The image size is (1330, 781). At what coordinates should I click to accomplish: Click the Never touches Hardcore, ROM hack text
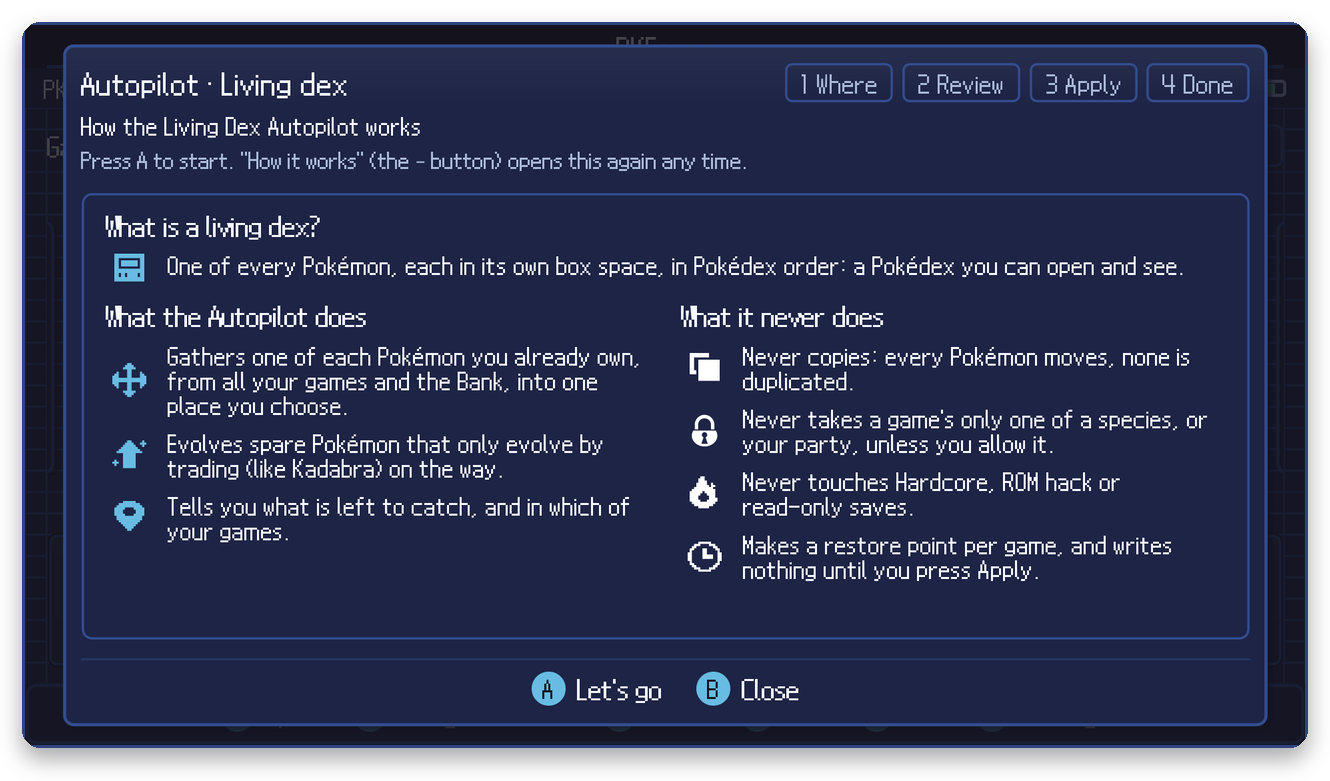pyautogui.click(x=930, y=494)
